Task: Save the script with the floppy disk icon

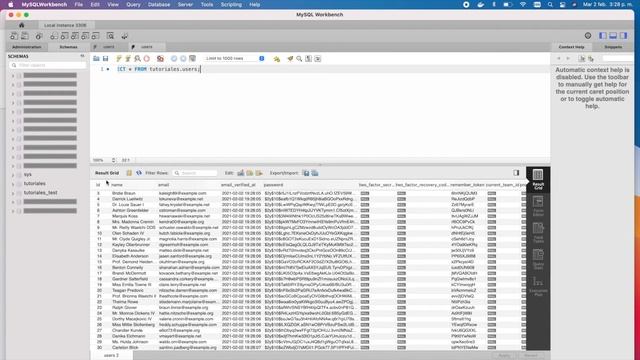Action: point(105,59)
